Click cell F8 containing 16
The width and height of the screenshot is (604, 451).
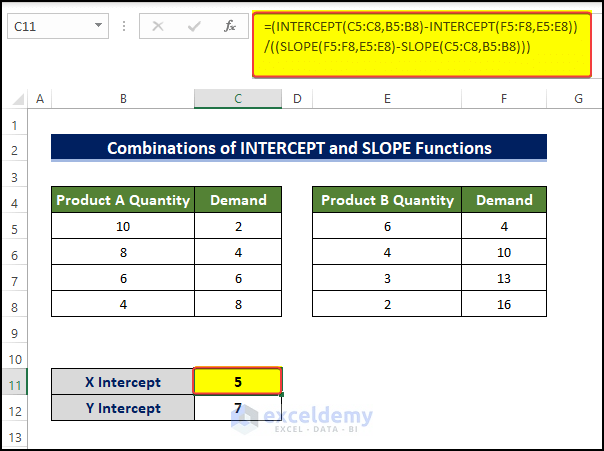coord(504,304)
